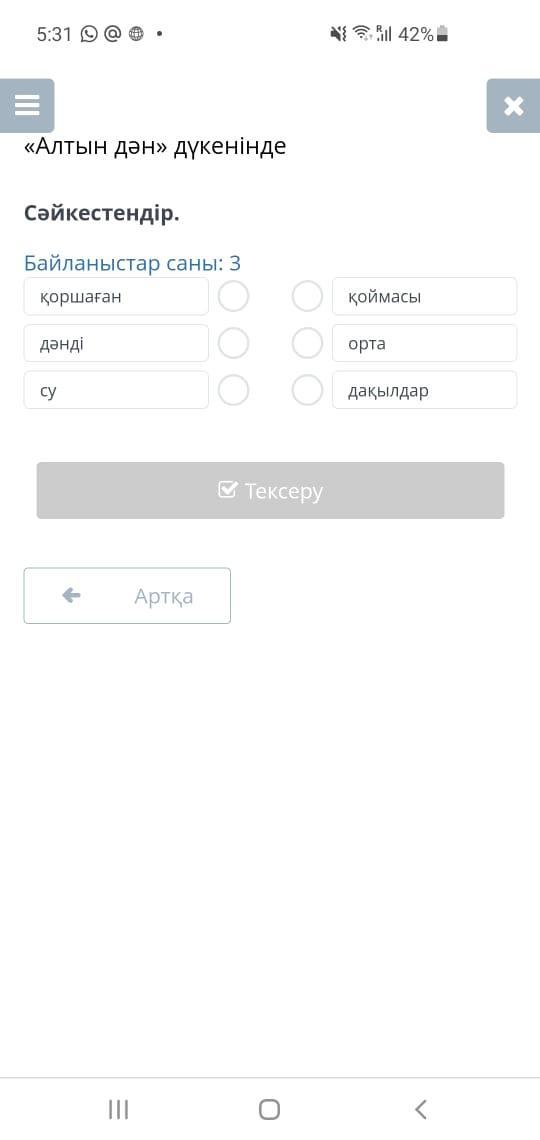Tap the су word box

click(x=116, y=390)
